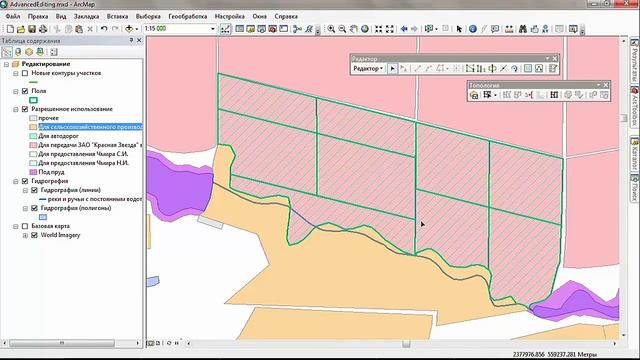Enable 'Новые контуры участков' layer checkbox

tap(25, 73)
